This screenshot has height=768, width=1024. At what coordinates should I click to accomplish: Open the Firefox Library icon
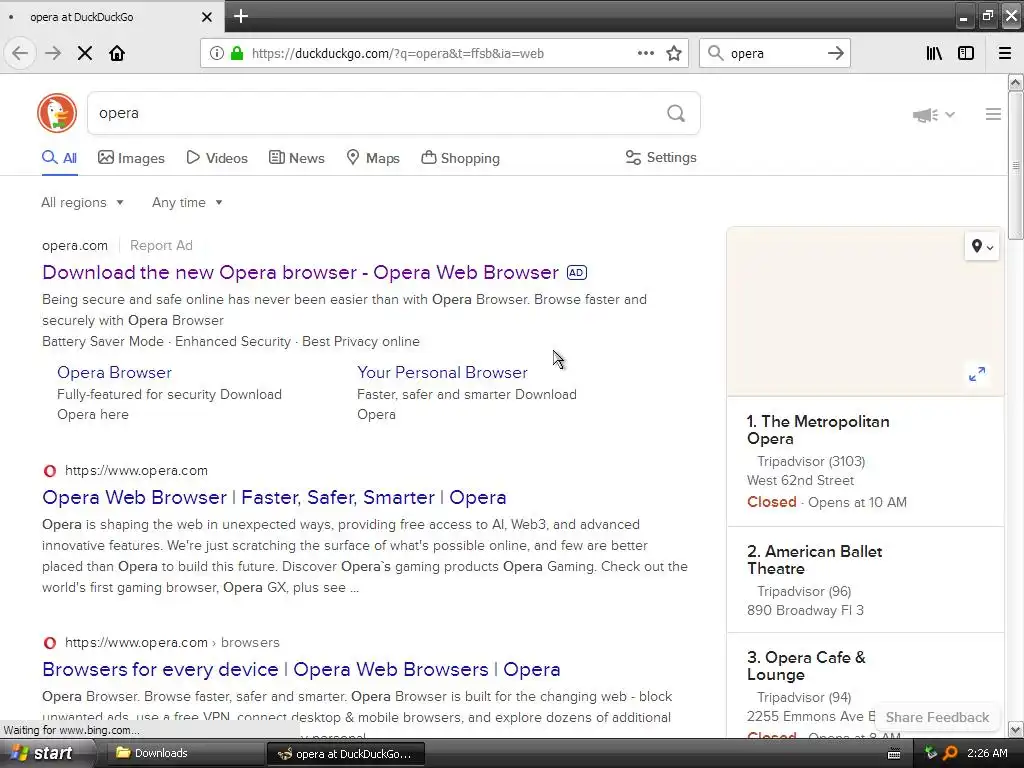click(x=934, y=53)
